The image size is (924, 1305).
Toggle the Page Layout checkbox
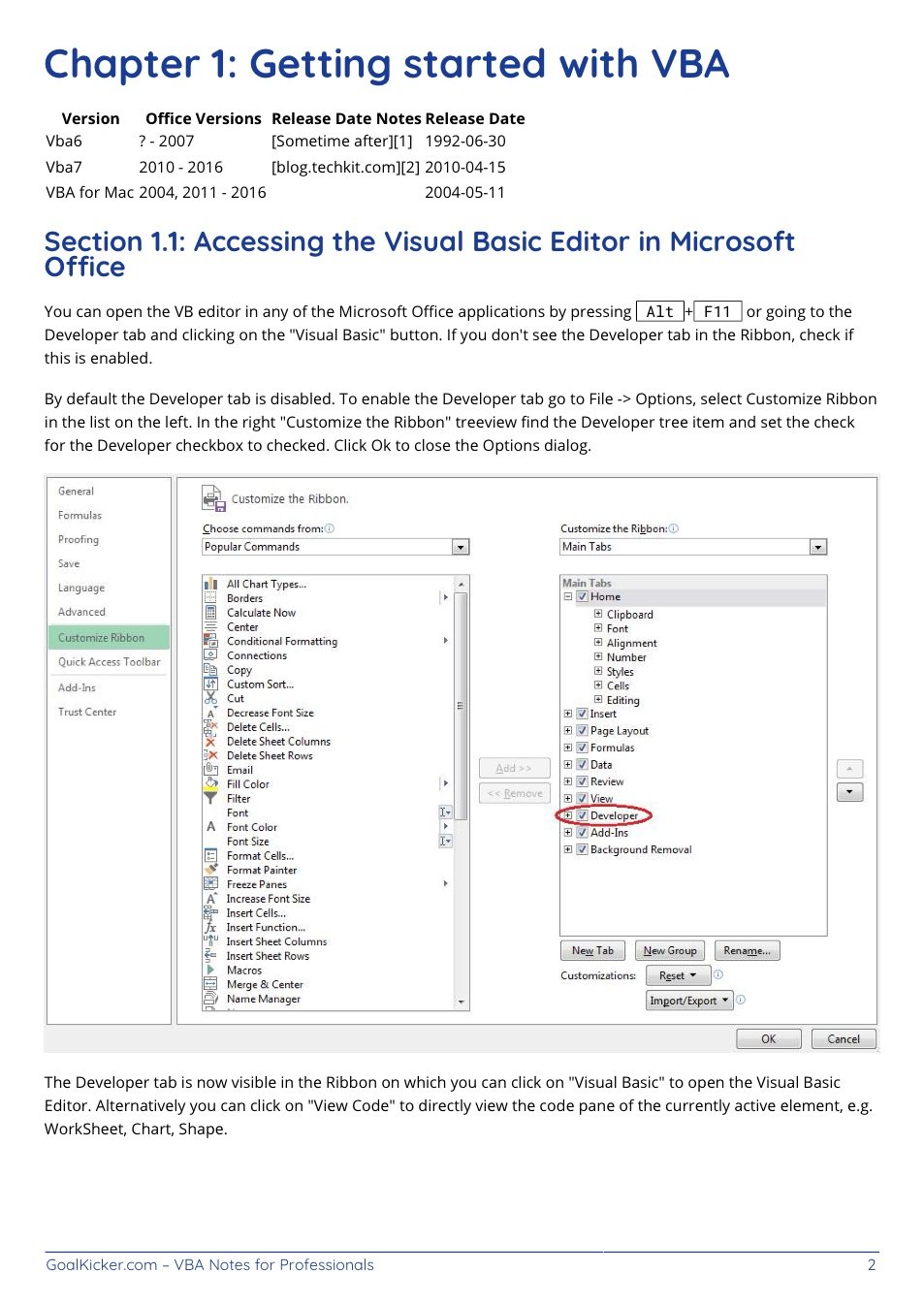(x=583, y=731)
